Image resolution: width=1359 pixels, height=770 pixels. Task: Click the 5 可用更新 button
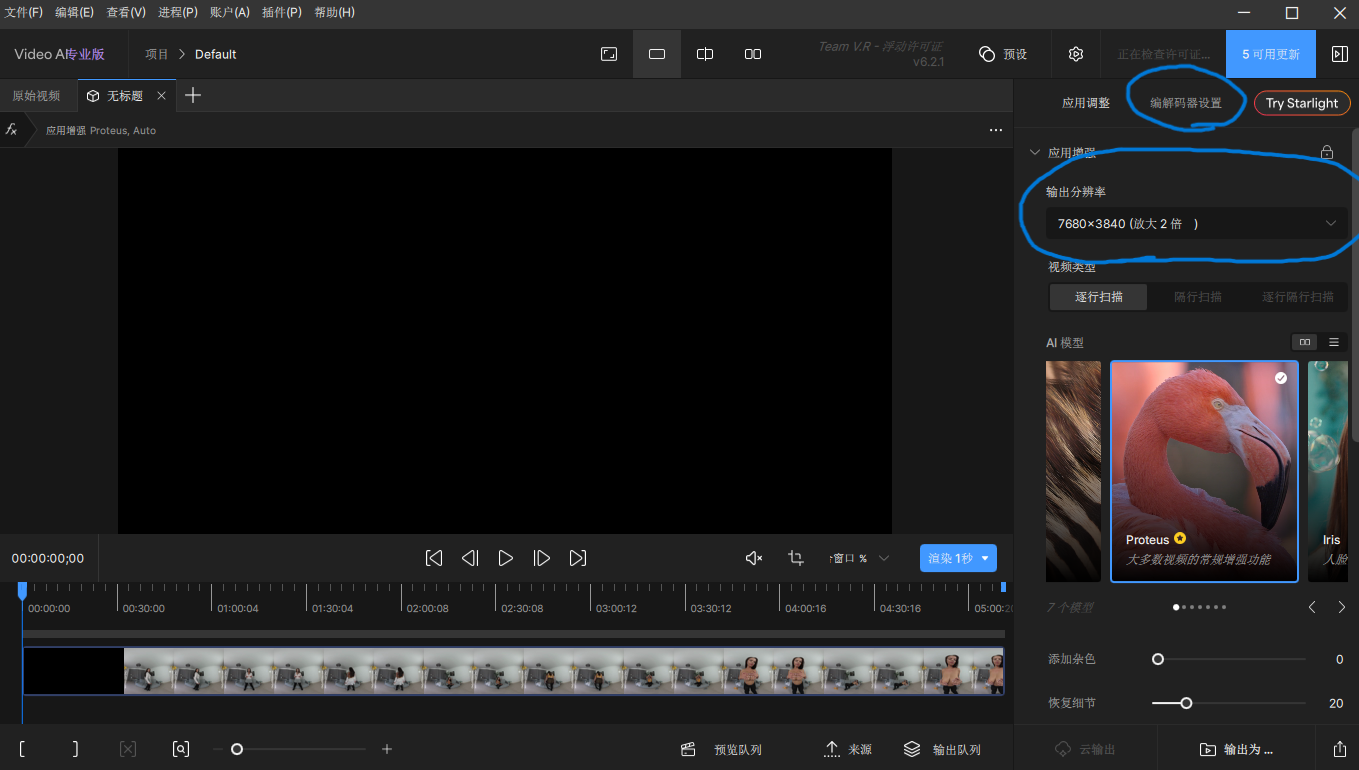tap(1271, 54)
